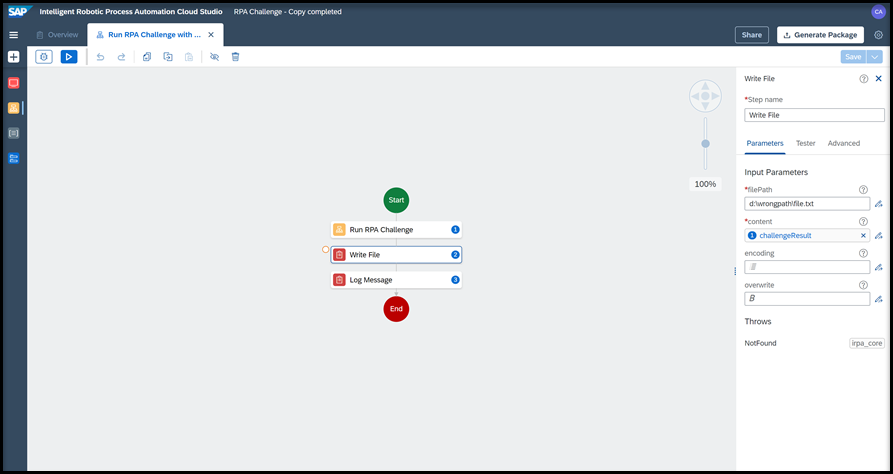Open help for the Write File panel

(864, 79)
